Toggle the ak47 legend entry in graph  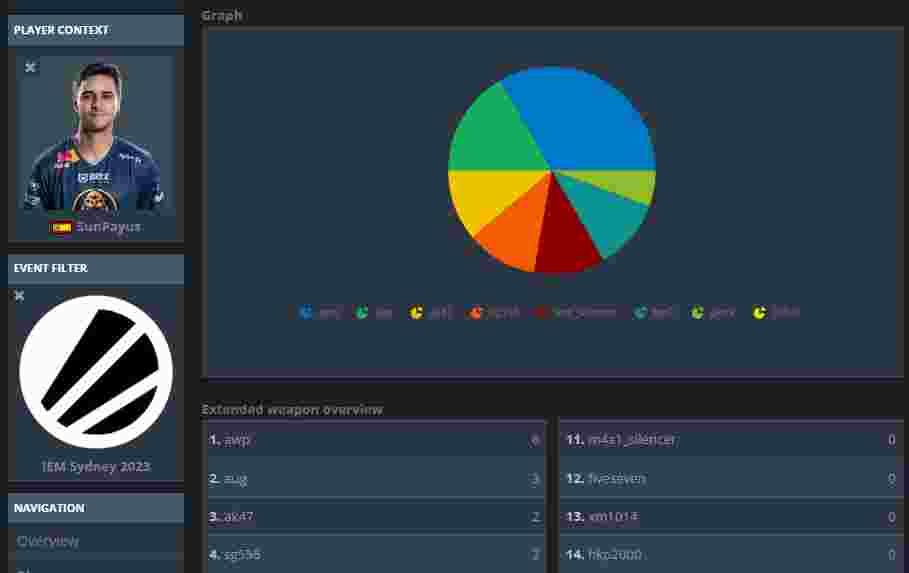tap(431, 312)
